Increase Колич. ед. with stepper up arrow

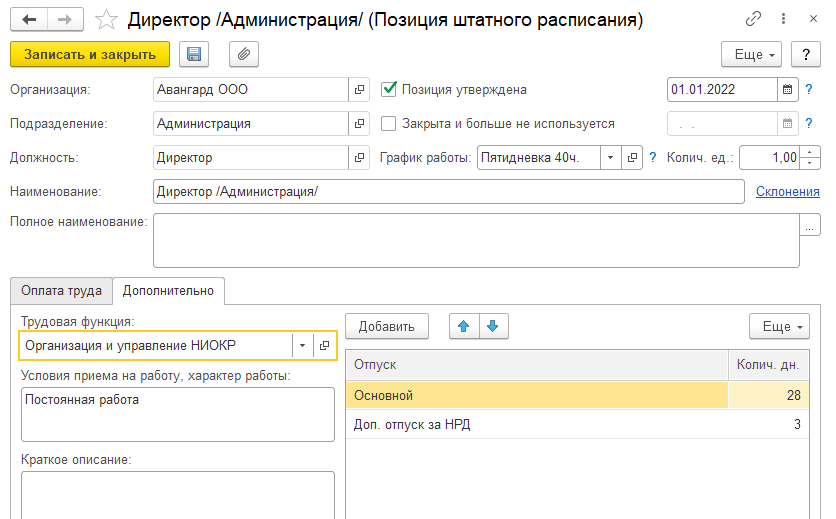click(811, 153)
